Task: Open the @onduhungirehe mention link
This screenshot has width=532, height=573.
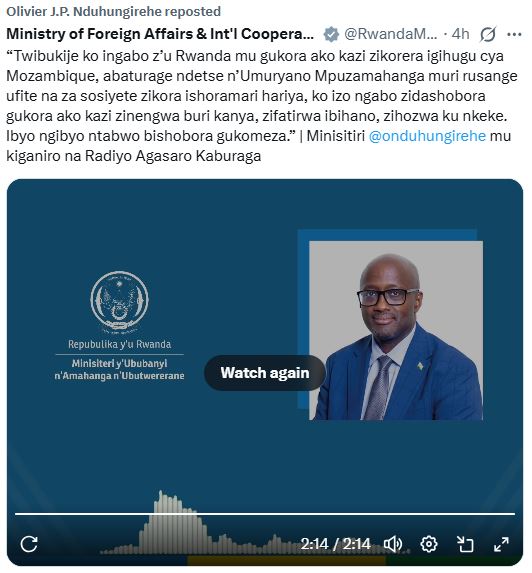Action: click(x=427, y=136)
